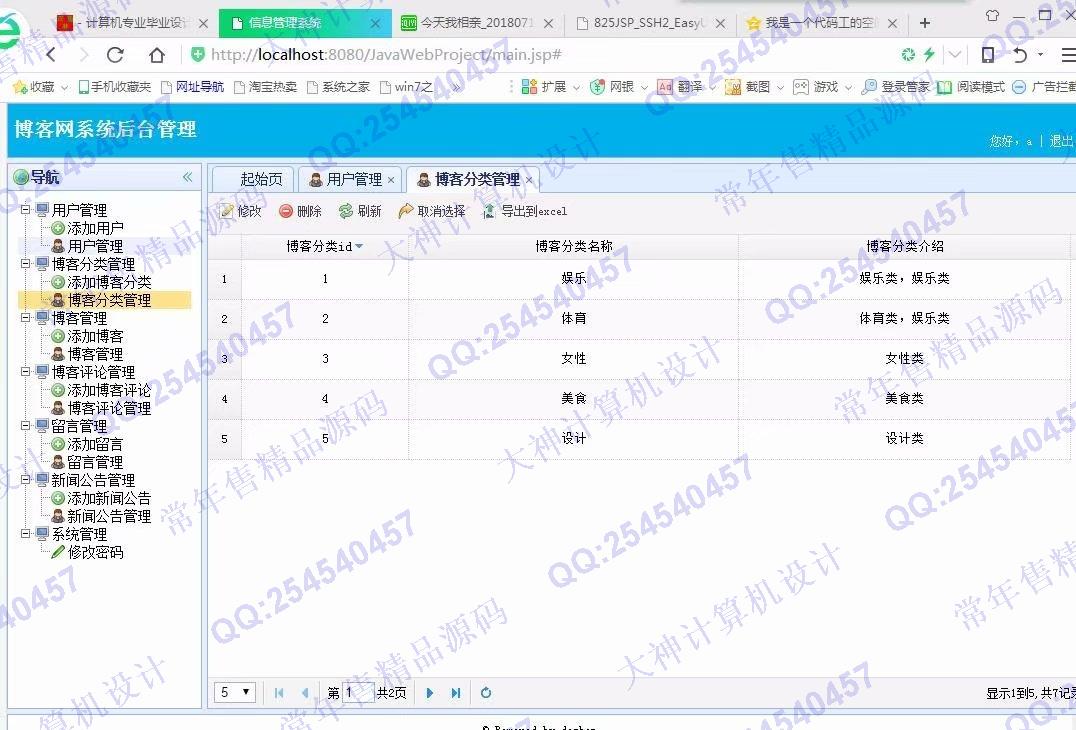Screen dimensions: 1076x730
Task: Open the 收藏 favorites star
Action: pos(34,87)
